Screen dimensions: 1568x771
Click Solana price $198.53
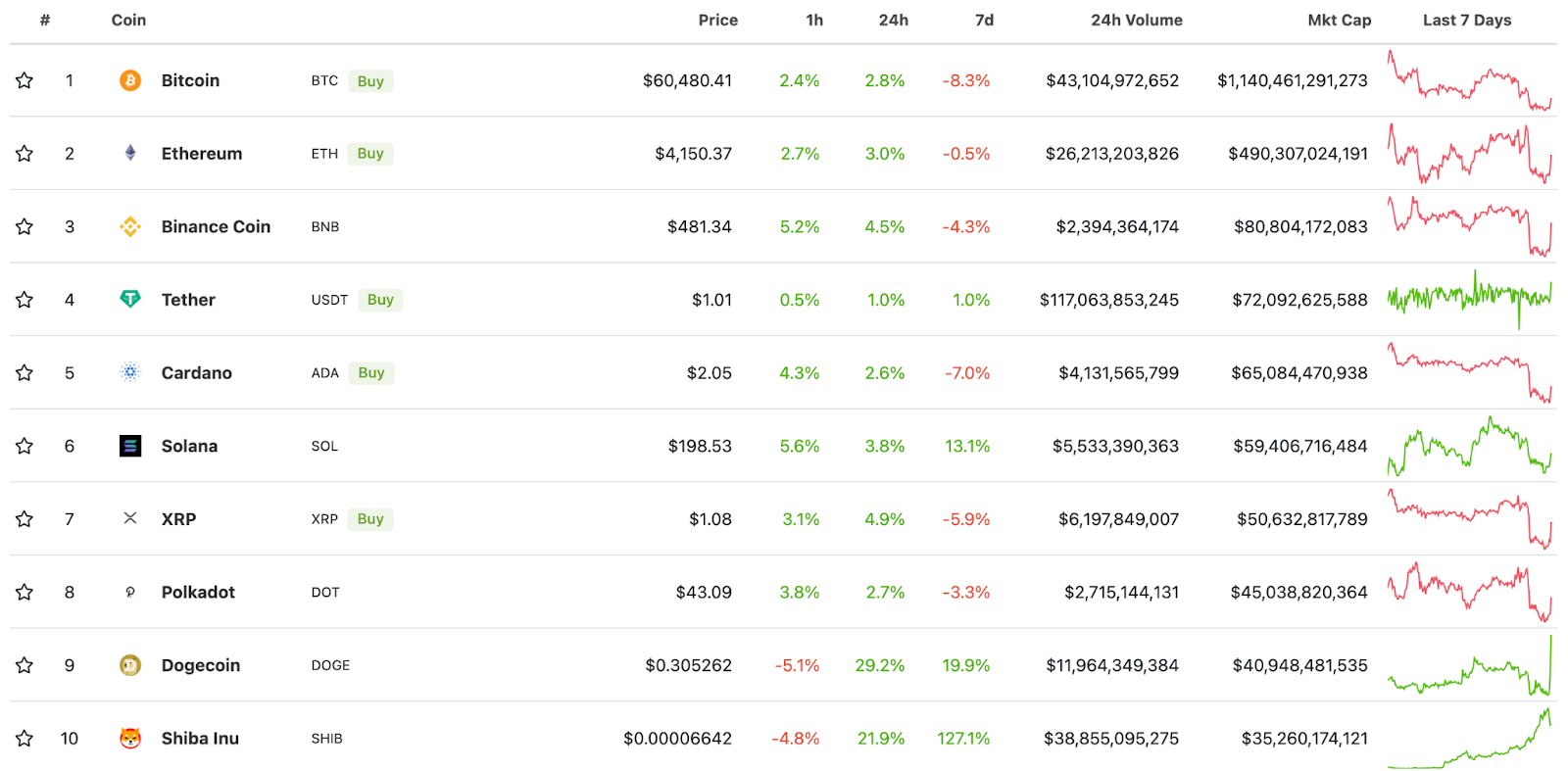700,446
